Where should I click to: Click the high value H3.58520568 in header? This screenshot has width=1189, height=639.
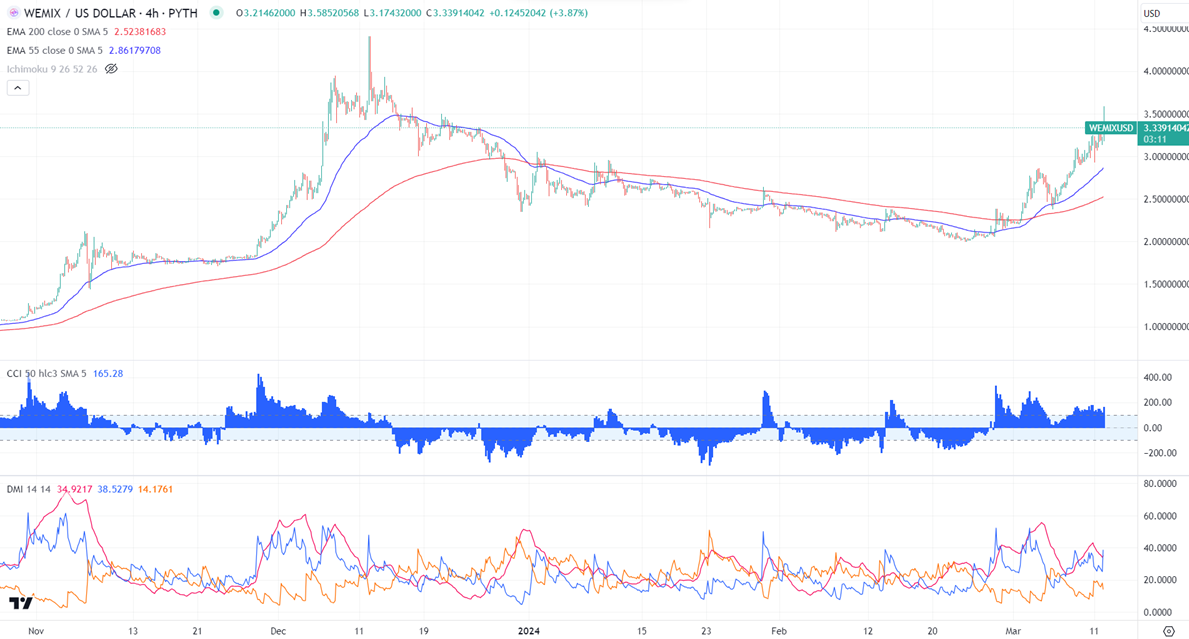click(x=329, y=13)
